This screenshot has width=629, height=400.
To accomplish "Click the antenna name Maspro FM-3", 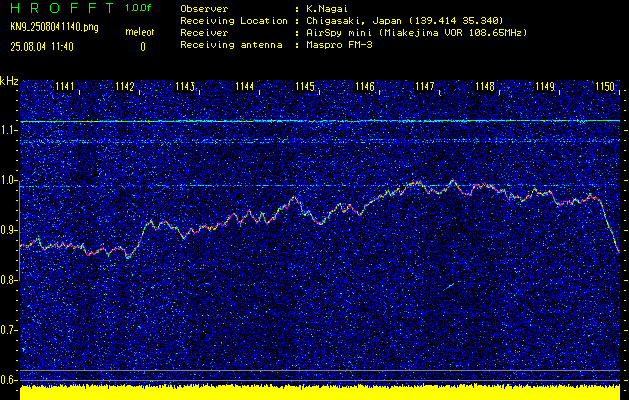I will [x=339, y=45].
